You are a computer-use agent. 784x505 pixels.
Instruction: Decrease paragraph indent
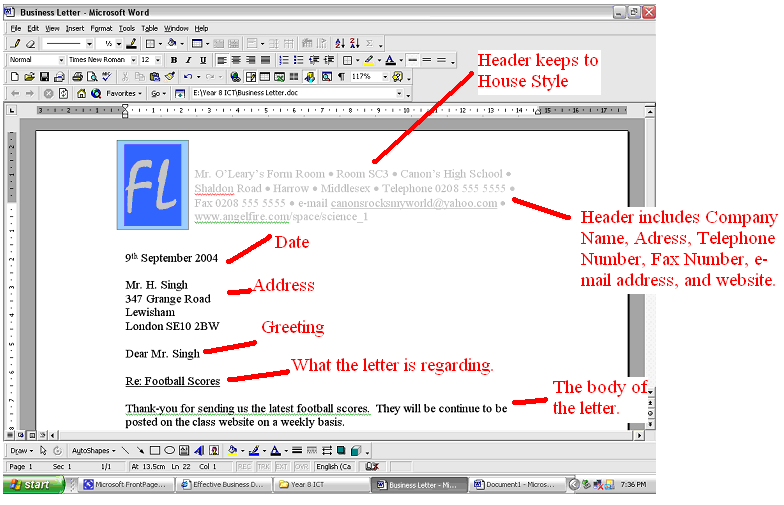point(314,60)
